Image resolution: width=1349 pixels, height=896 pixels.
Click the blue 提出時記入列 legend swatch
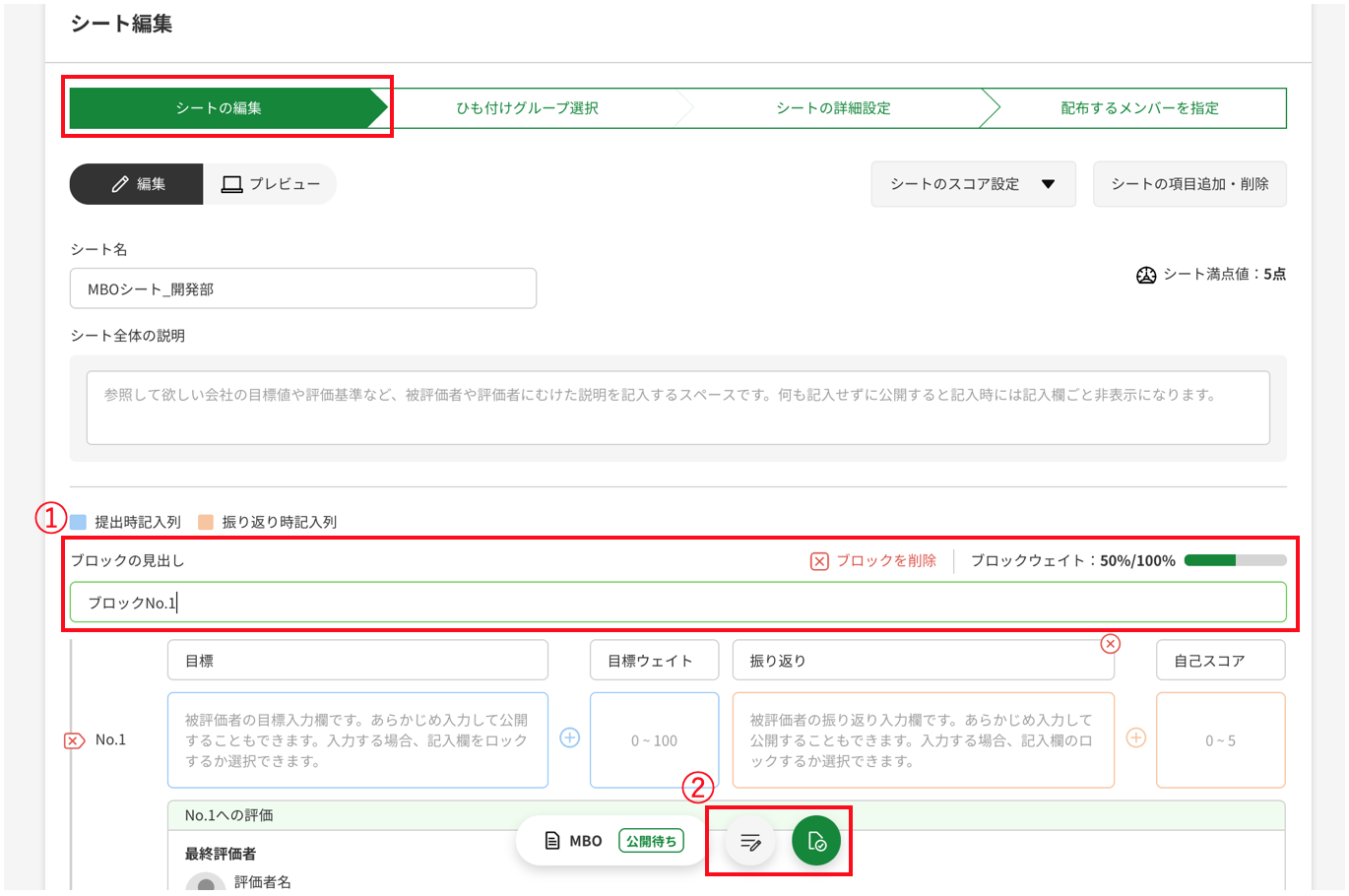(79, 522)
